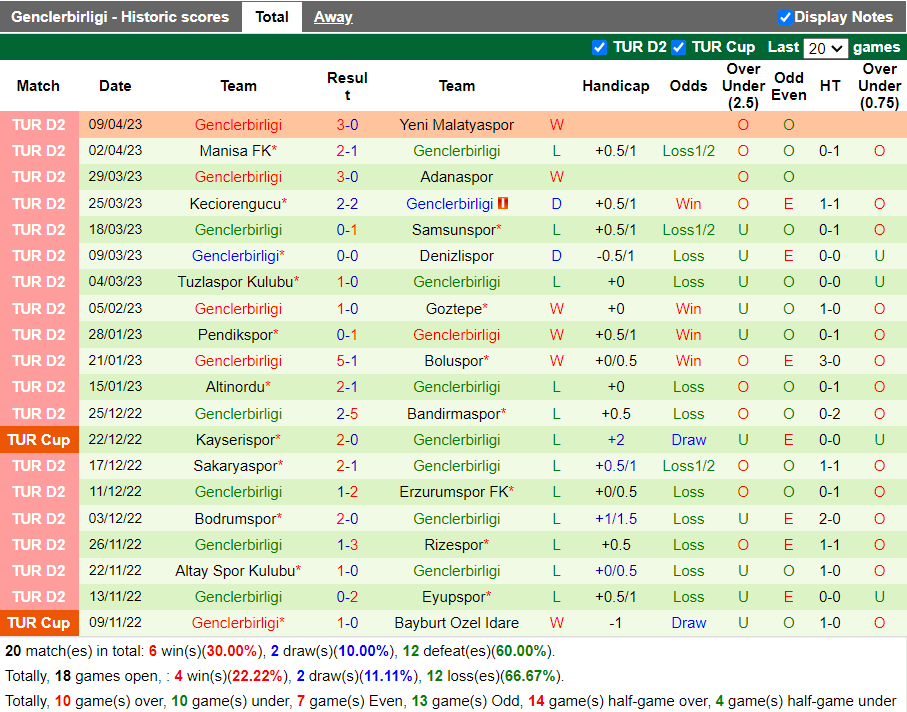Open Yeni Malatyaspor team page
Image resolution: width=907 pixels, height=712 pixels.
coord(457,125)
